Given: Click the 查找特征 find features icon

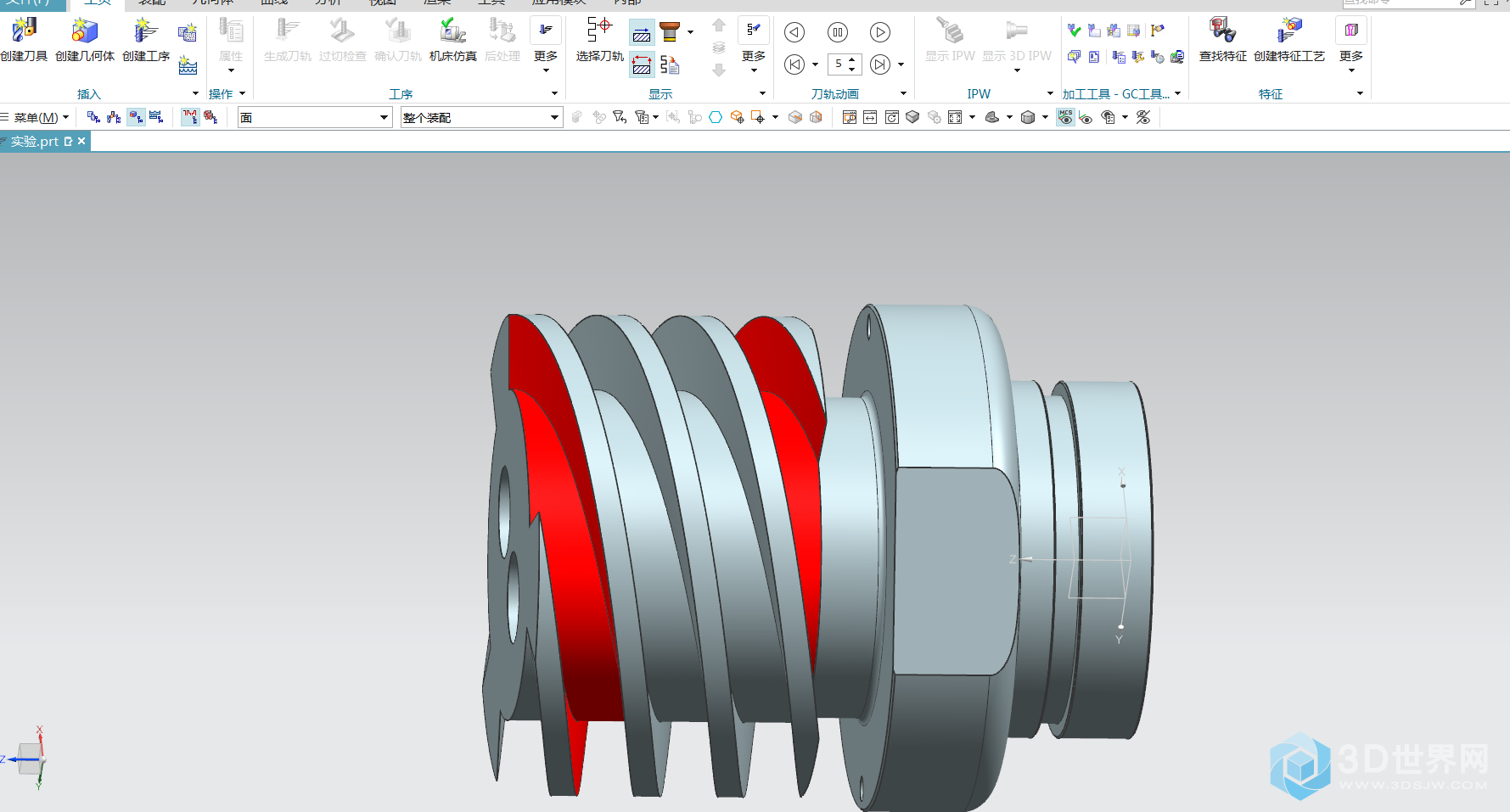Looking at the screenshot, I should pos(1222,30).
